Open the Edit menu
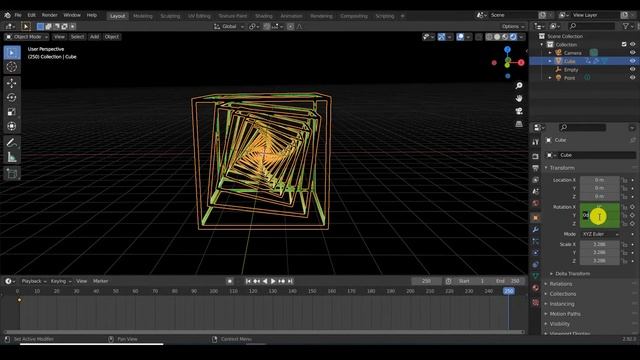This screenshot has height=360, width=640. point(31,15)
